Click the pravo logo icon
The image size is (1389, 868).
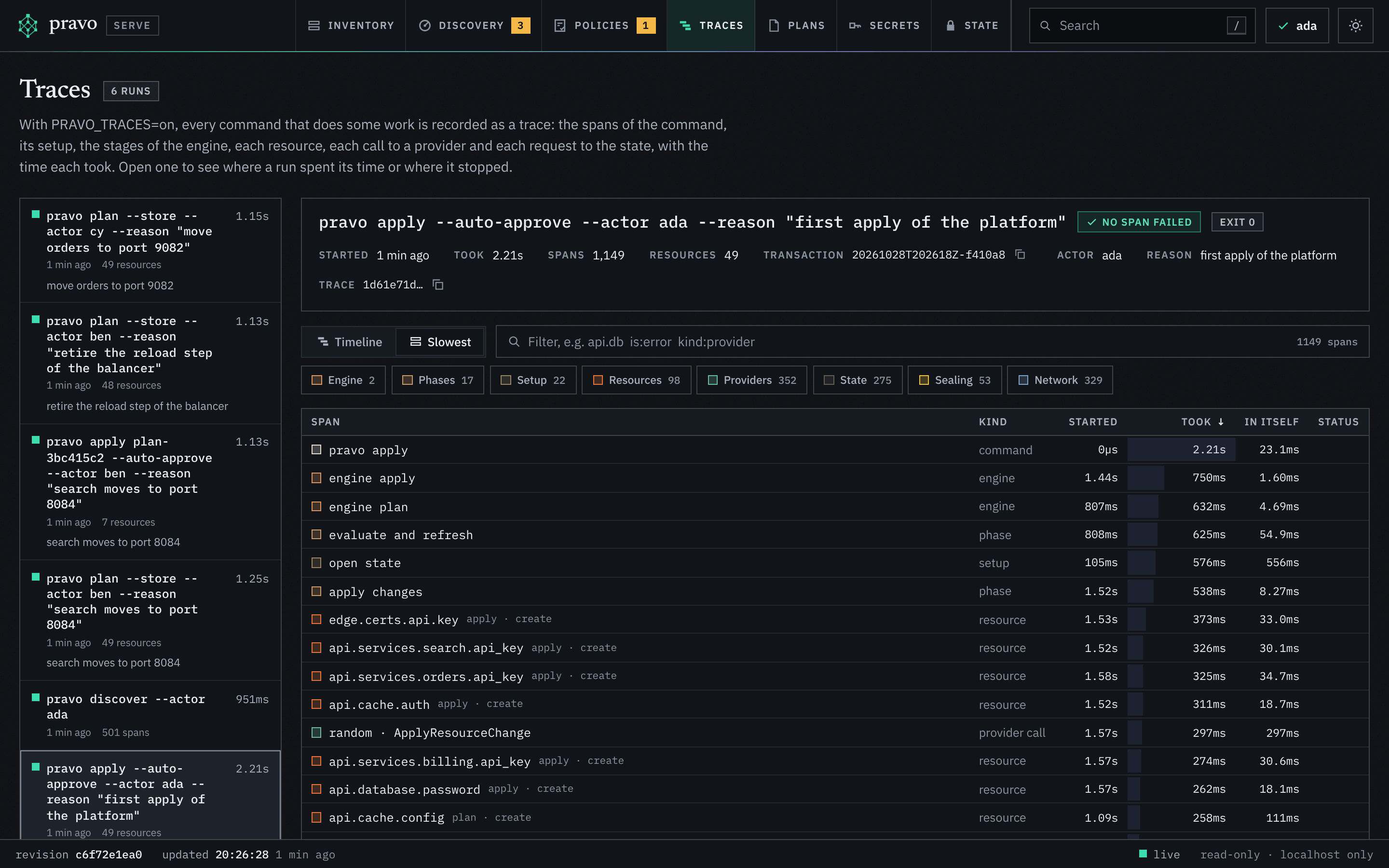click(27, 25)
